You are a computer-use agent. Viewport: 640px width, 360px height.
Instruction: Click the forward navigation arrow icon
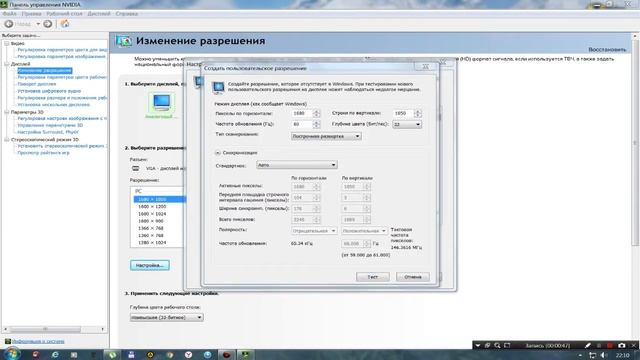[48, 24]
